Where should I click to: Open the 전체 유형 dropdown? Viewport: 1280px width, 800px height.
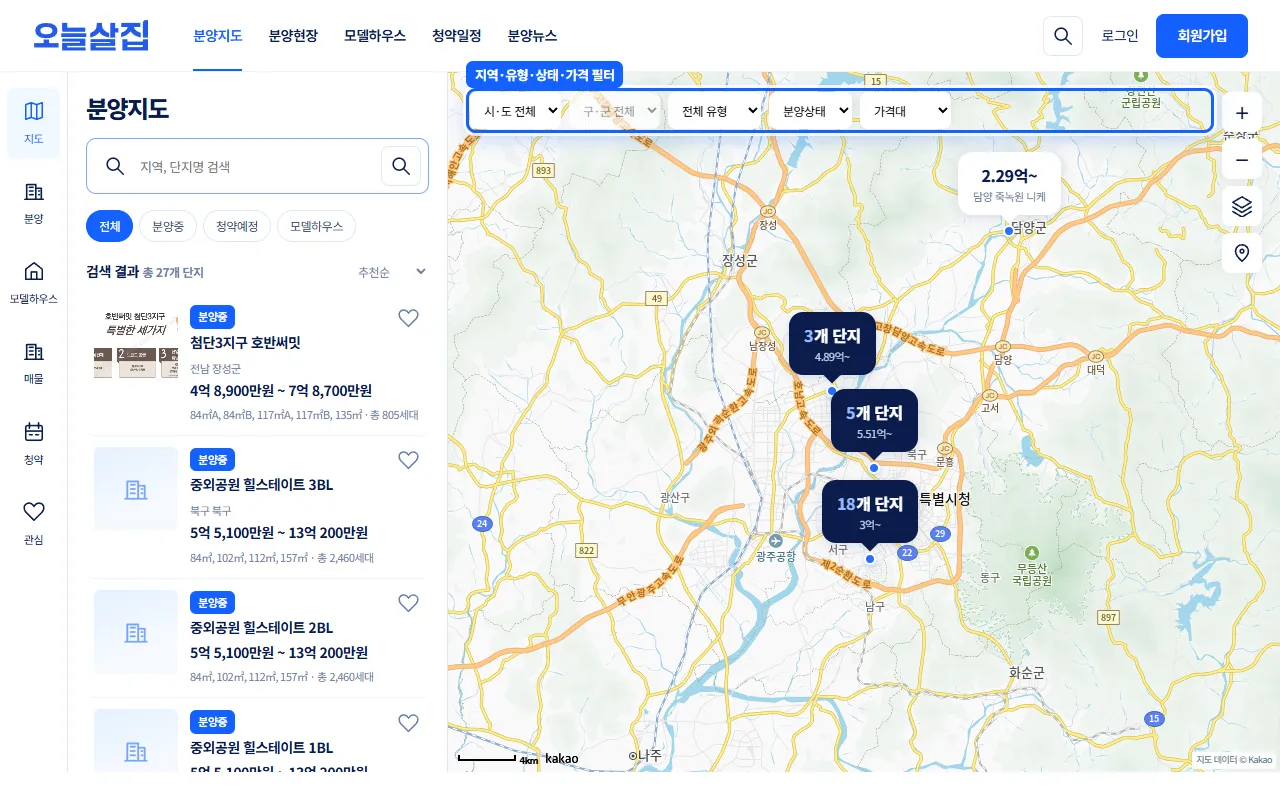click(715, 111)
